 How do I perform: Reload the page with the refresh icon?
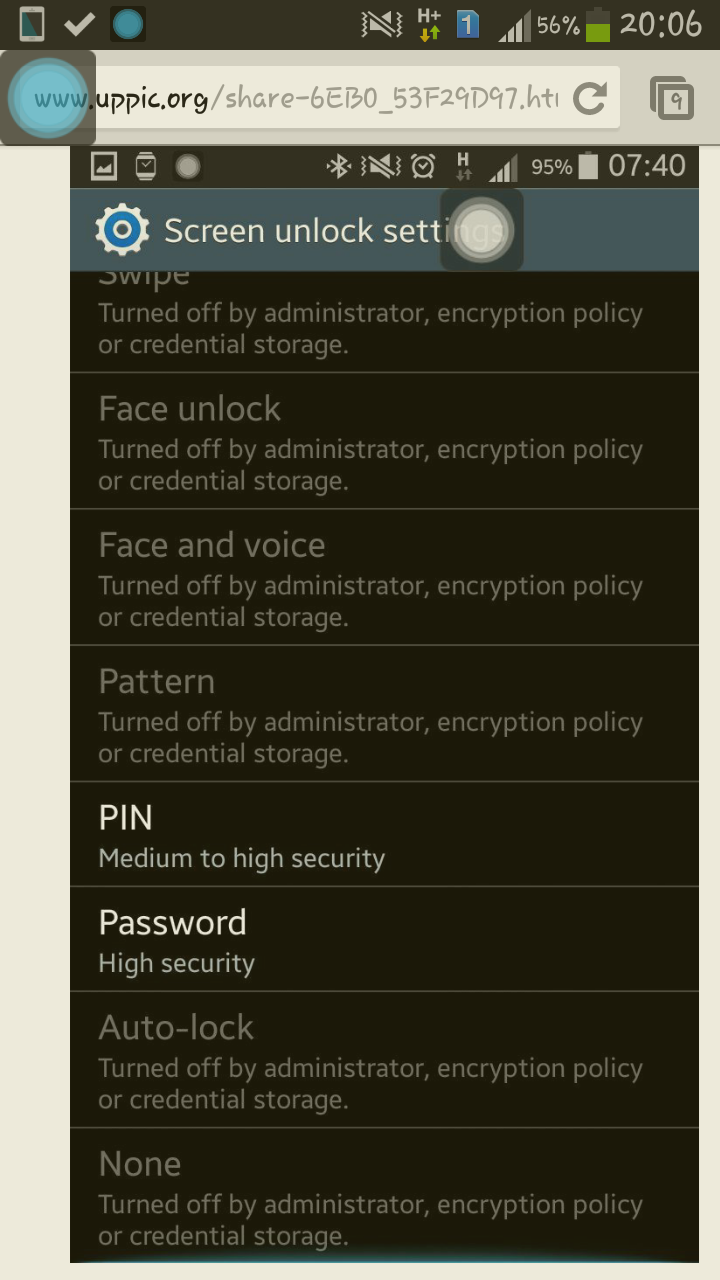591,98
